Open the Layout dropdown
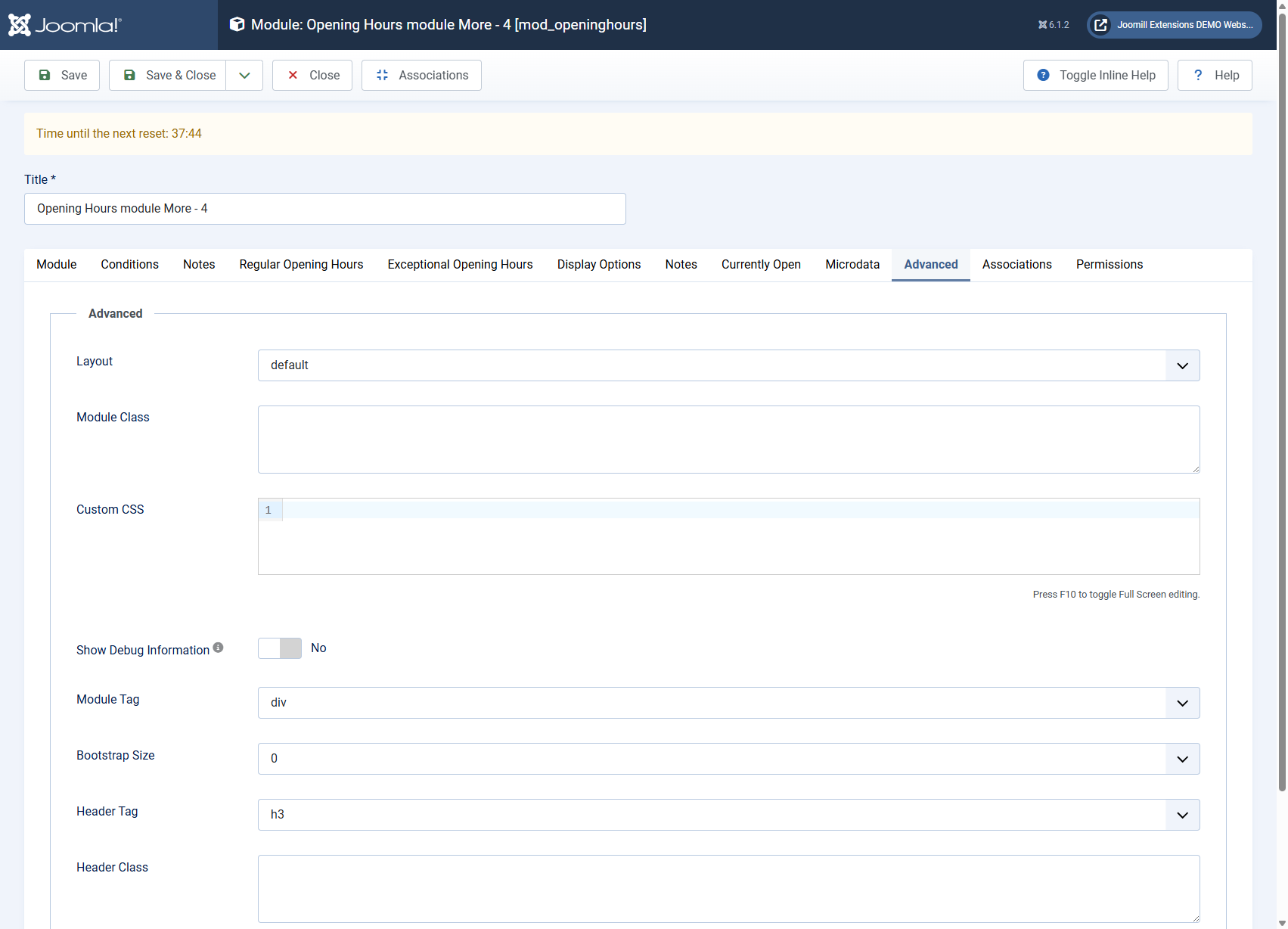This screenshot has width=1288, height=929. 729,365
